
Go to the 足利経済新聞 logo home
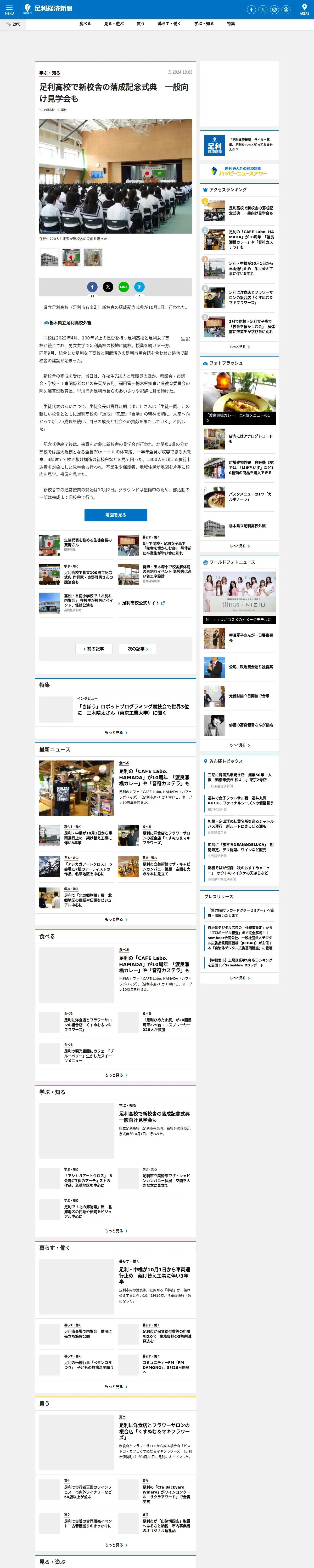(x=48, y=9)
